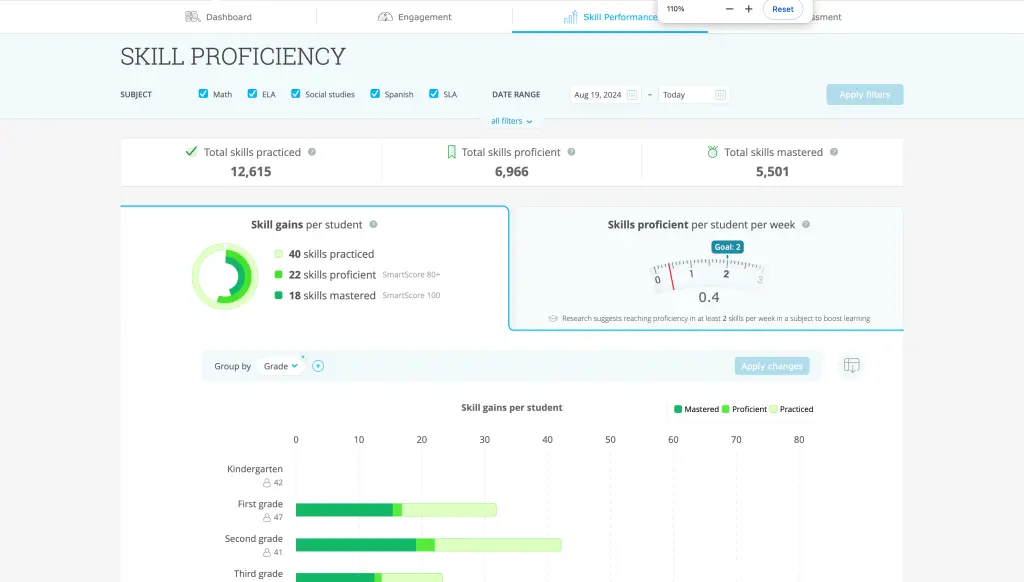Switch to table view icon

click(852, 366)
